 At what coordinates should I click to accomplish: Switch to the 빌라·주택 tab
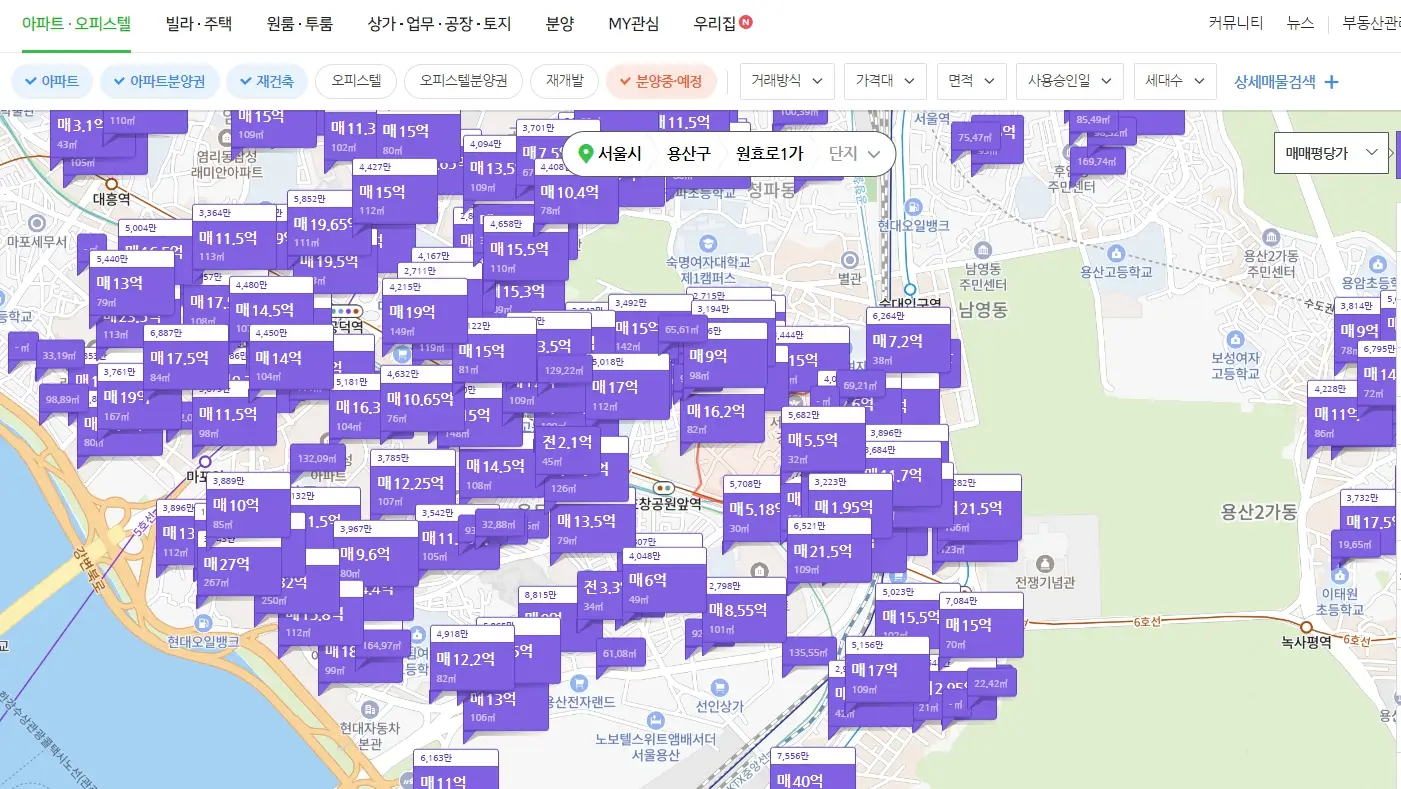[196, 25]
